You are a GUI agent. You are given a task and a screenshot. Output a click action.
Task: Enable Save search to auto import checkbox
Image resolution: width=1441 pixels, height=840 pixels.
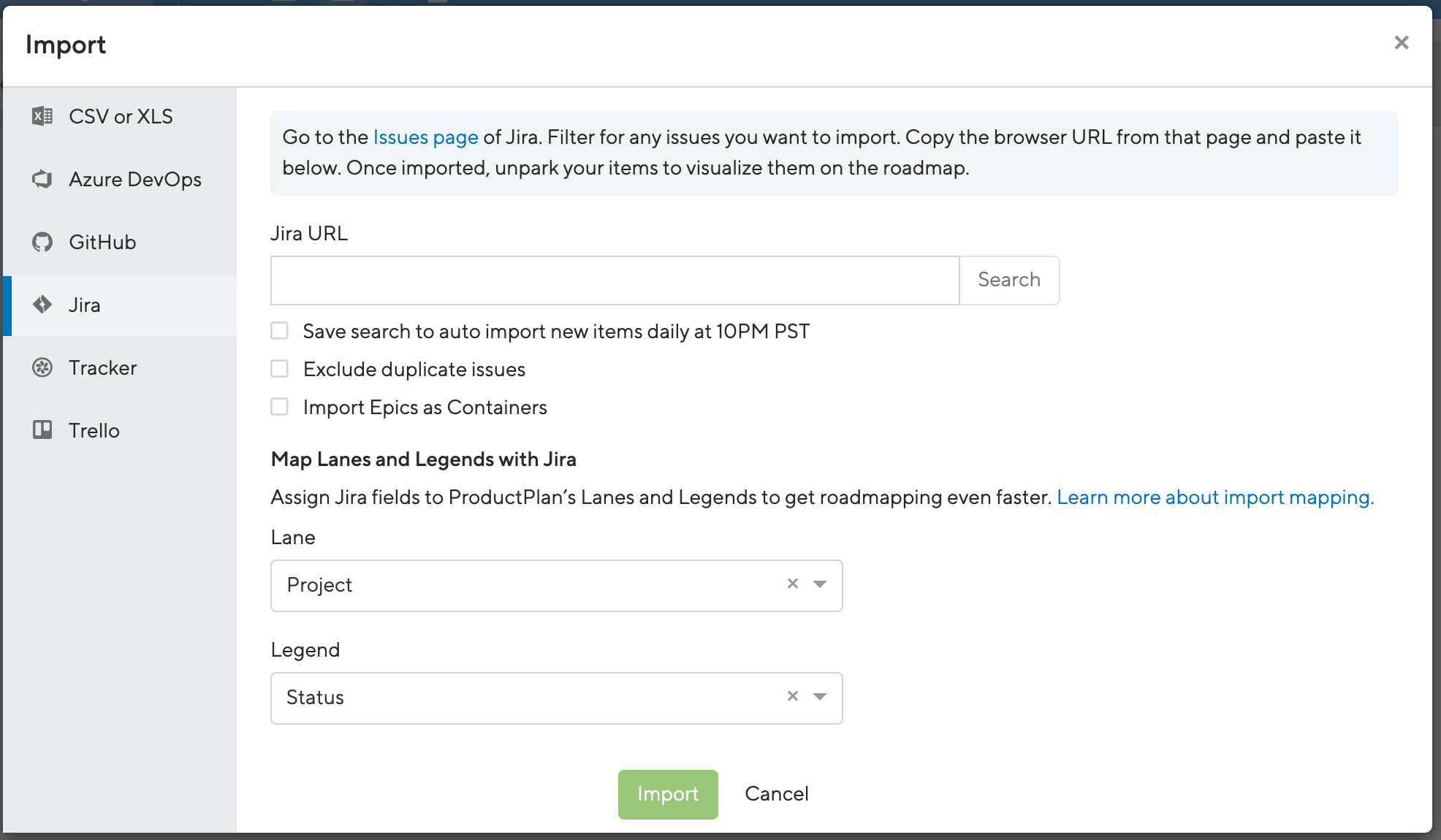tap(279, 331)
